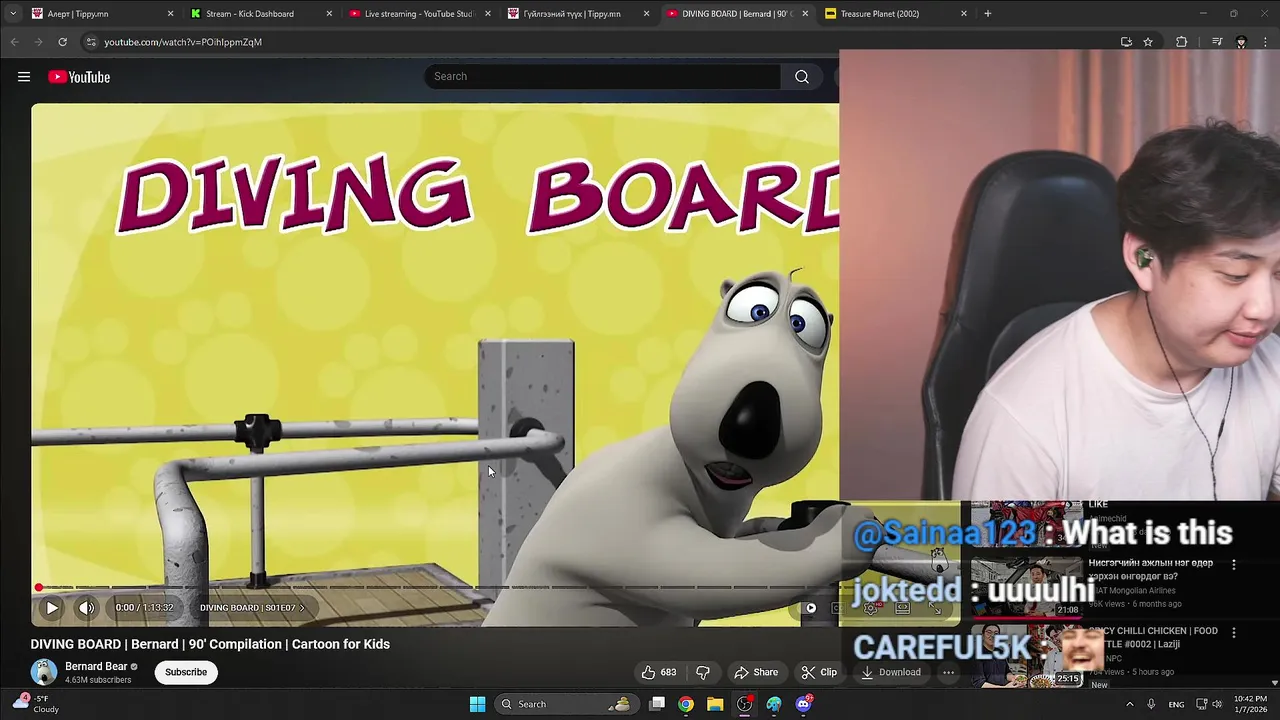View site information icon in address bar

(90, 42)
